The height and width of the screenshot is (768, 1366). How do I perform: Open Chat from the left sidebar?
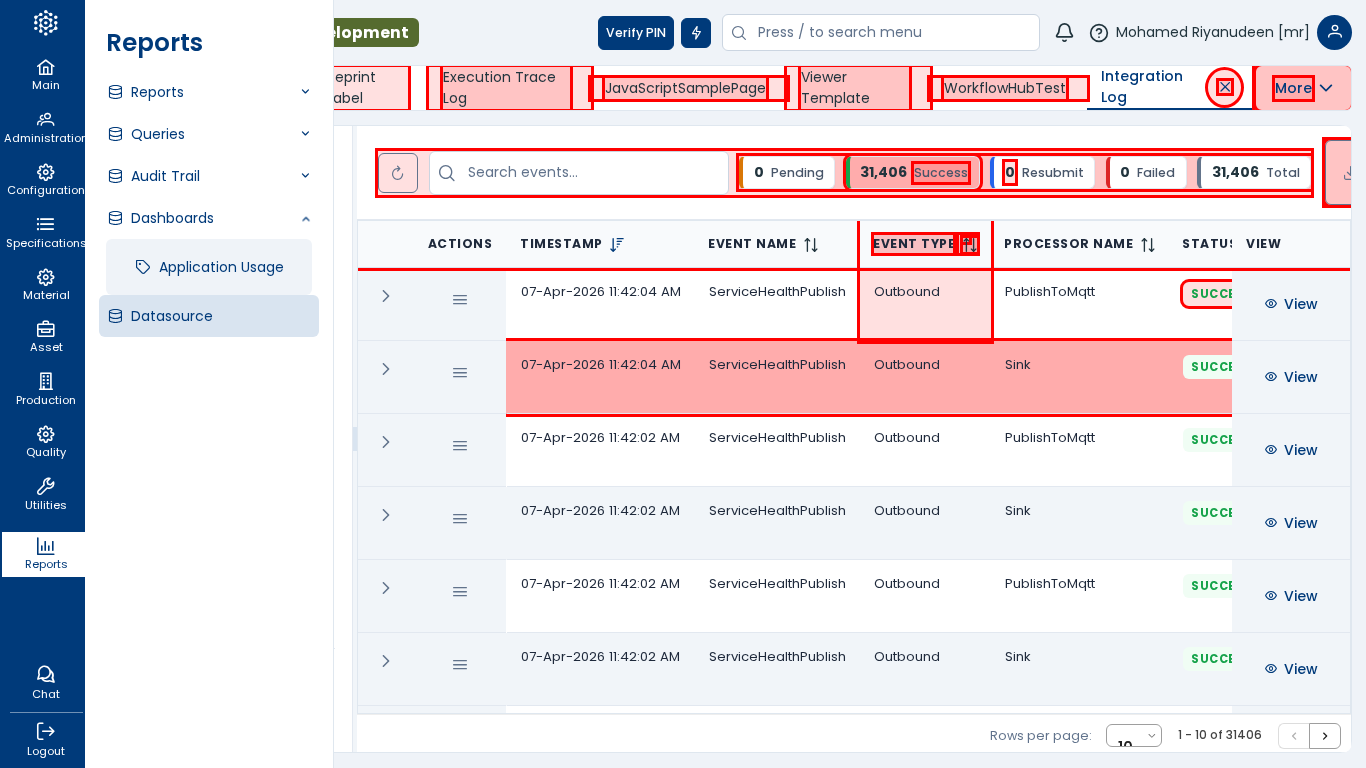[x=45, y=682]
